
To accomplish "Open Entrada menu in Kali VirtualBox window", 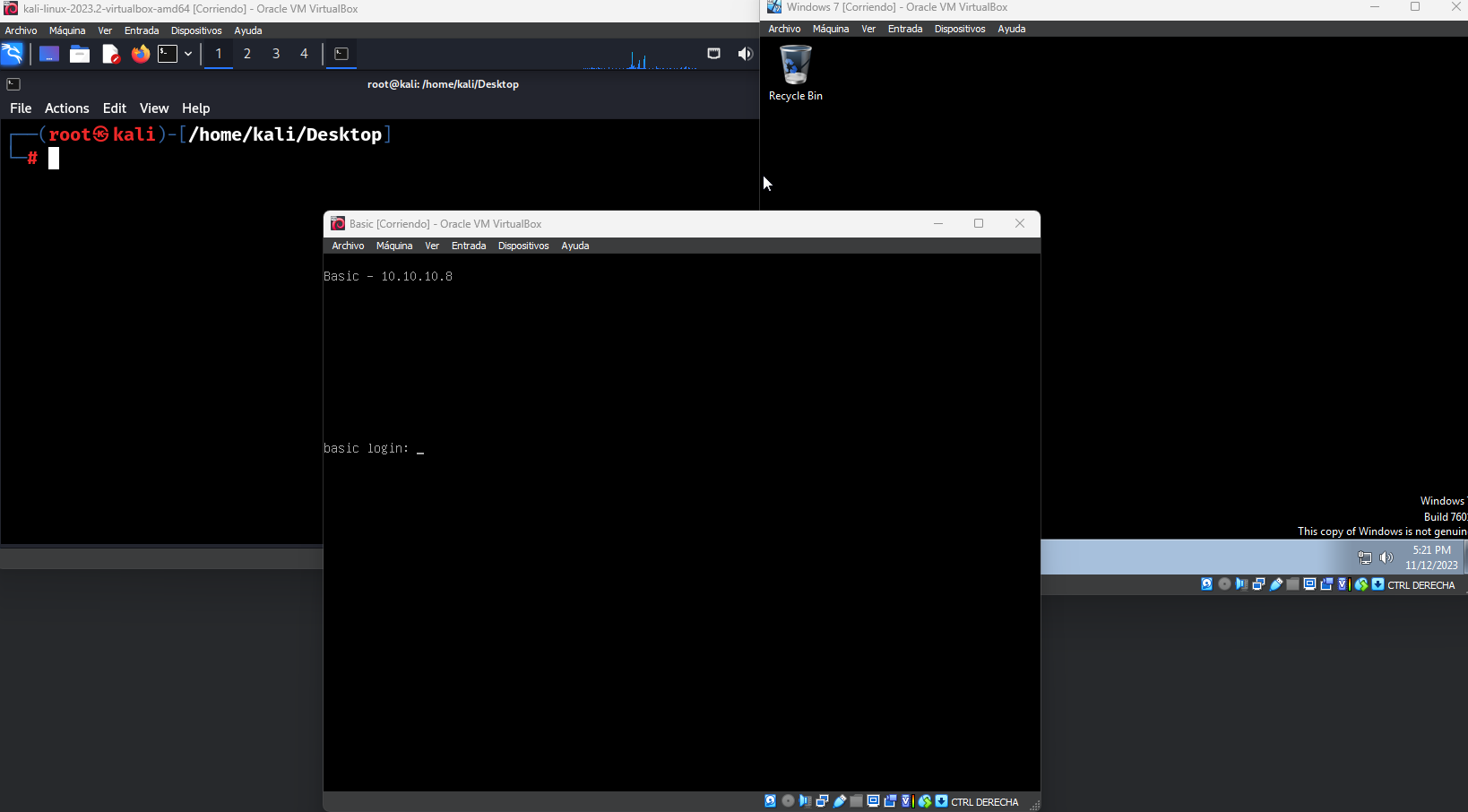I will pos(142,30).
